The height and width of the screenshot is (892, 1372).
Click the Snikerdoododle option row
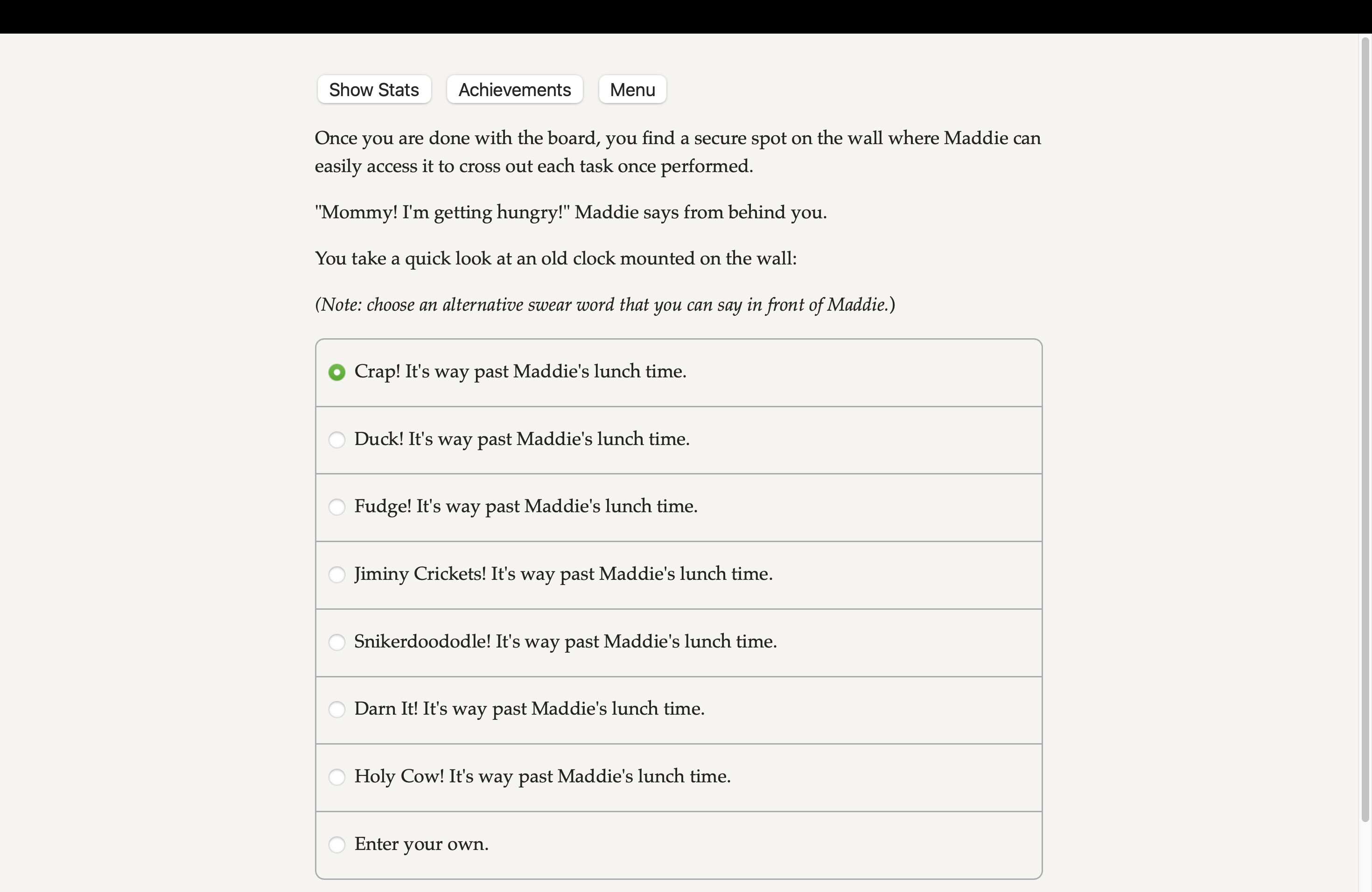[x=565, y=642]
